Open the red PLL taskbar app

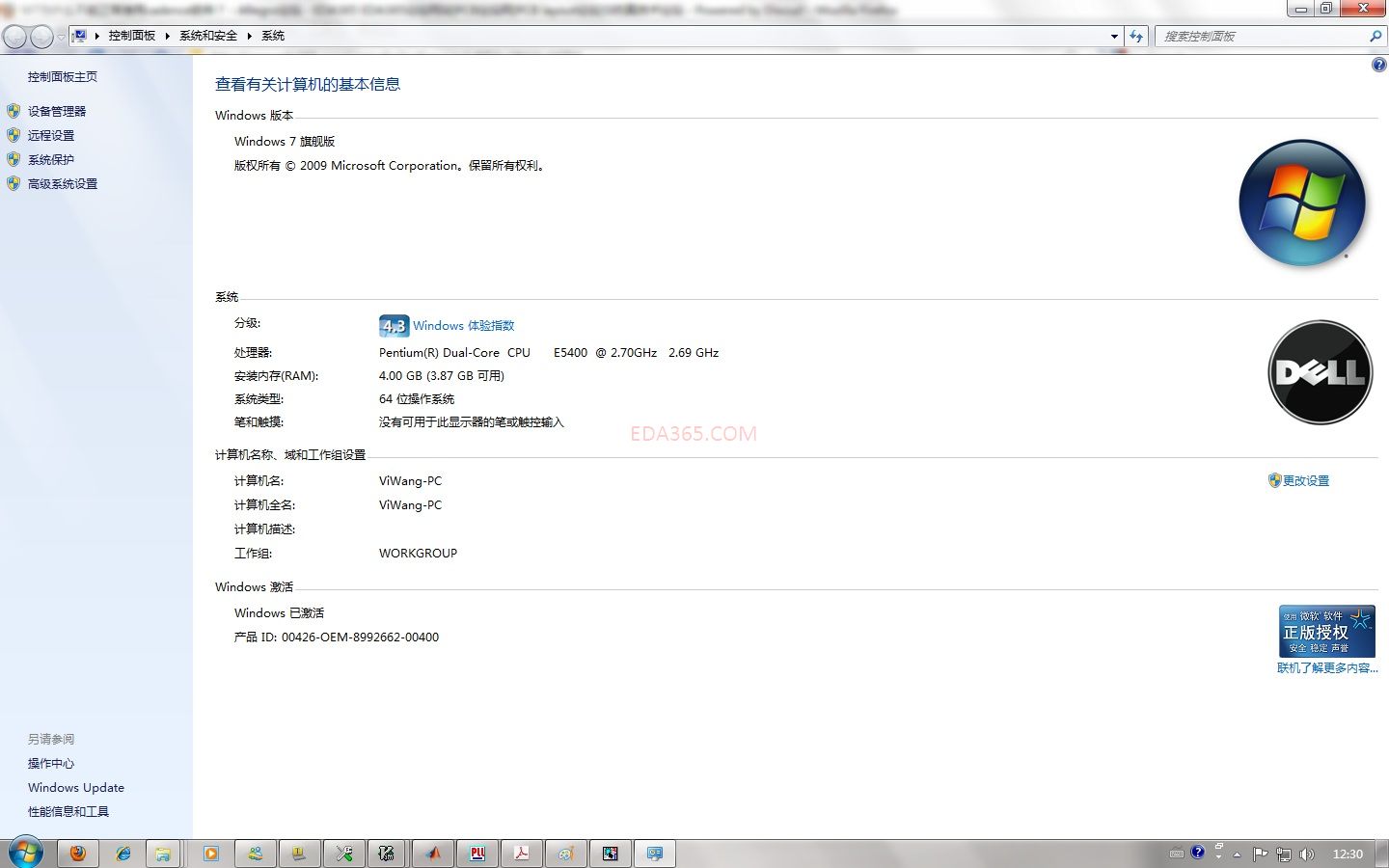477,854
